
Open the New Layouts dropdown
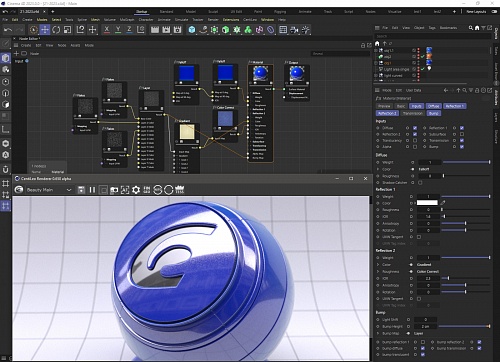[x=476, y=12]
